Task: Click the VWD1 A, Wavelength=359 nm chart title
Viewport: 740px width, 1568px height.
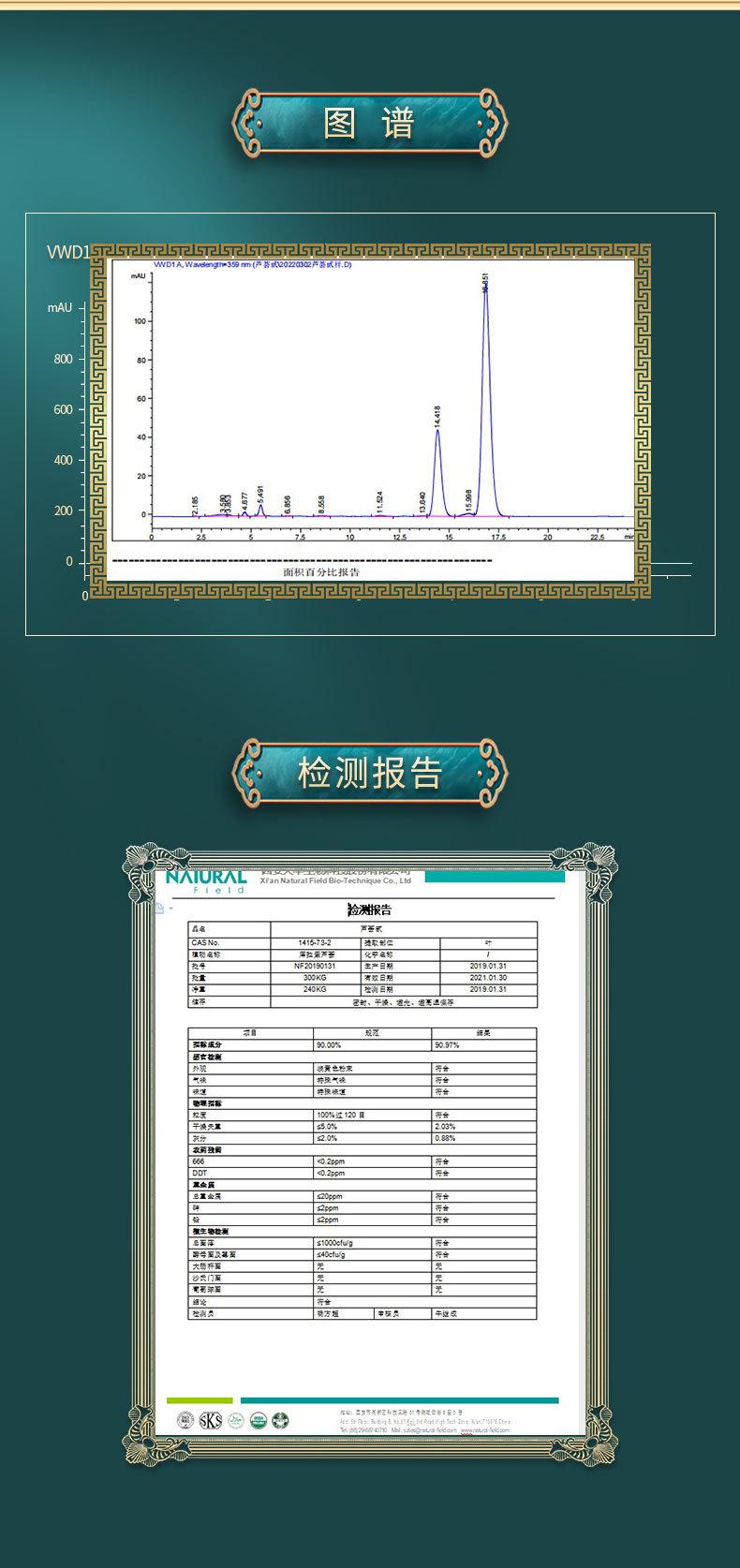Action: 252,265
